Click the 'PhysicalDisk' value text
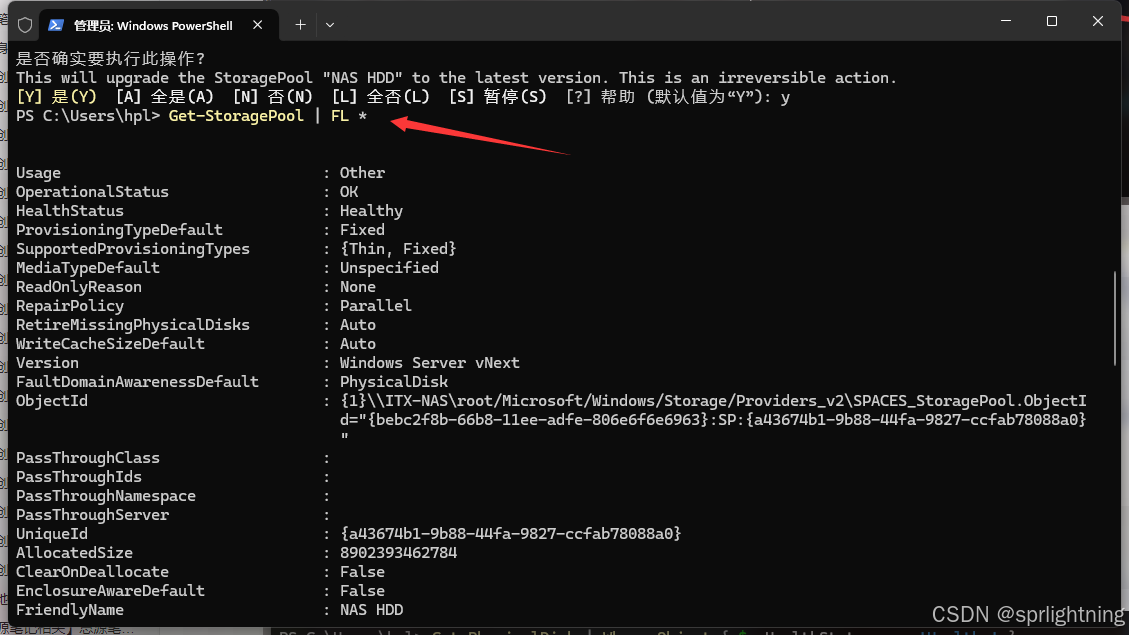The height and width of the screenshot is (635, 1129). (x=394, y=382)
